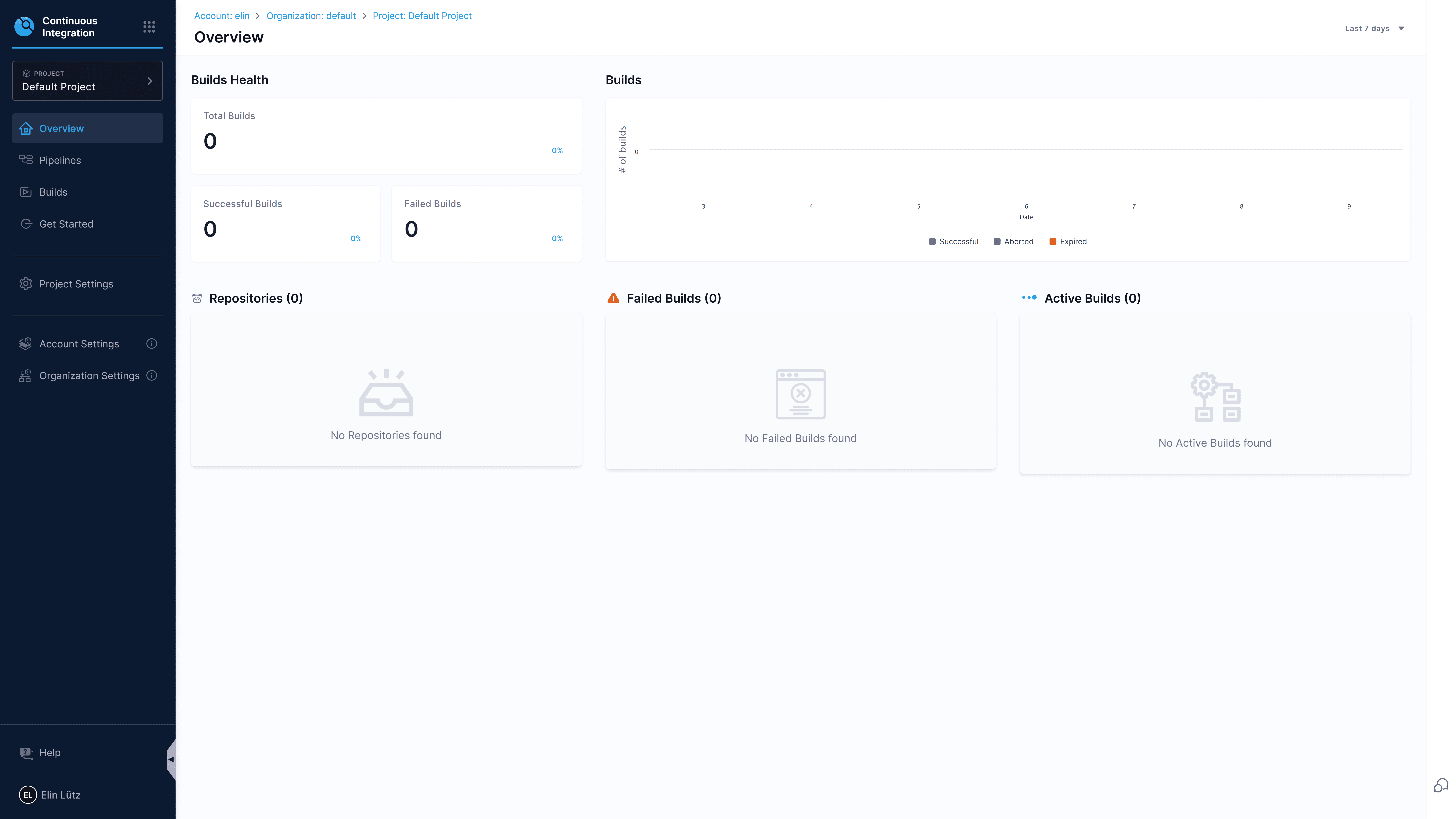Open the module switcher grid icon
Screen dimensions: 1456x819
149,27
